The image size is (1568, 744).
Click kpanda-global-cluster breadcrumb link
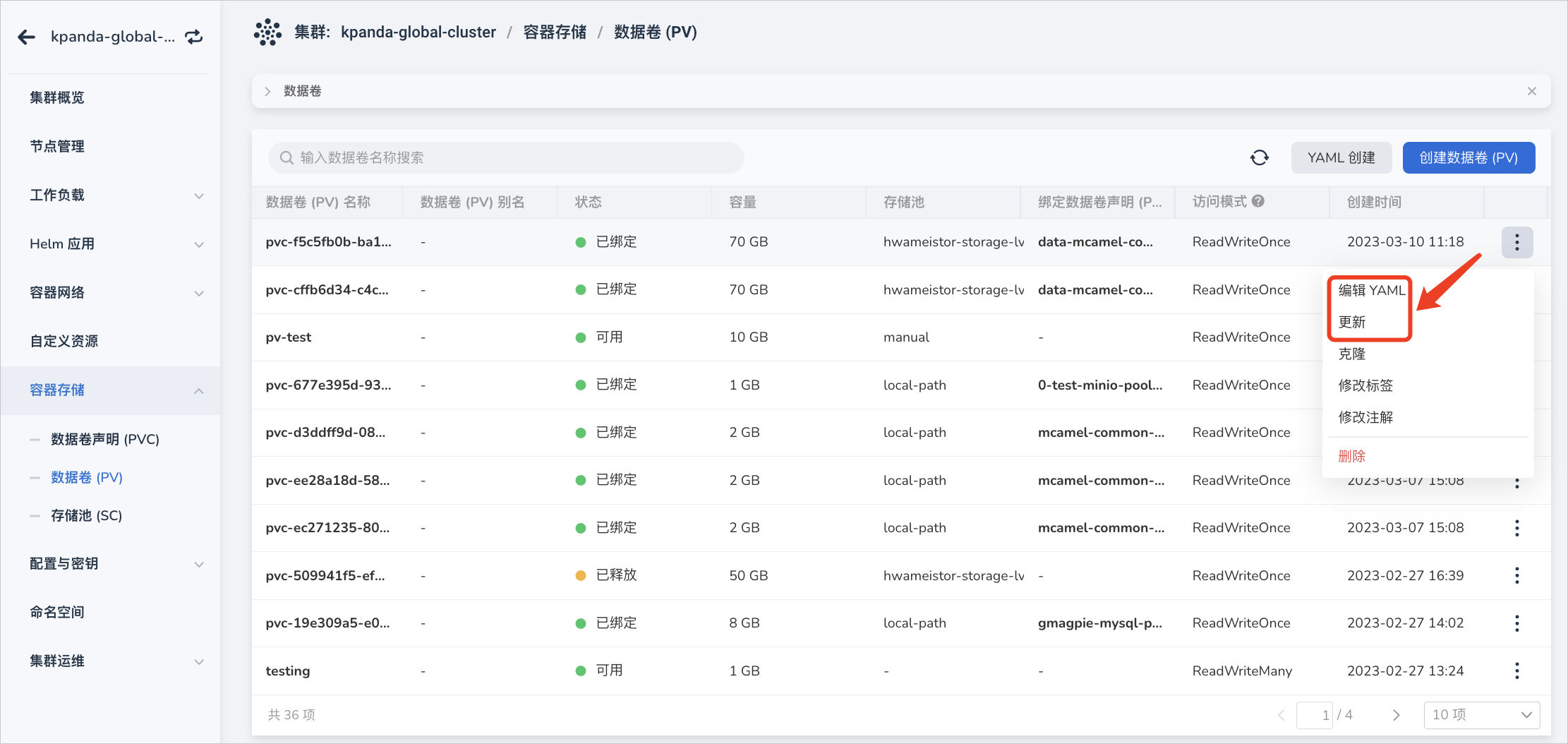coord(418,32)
